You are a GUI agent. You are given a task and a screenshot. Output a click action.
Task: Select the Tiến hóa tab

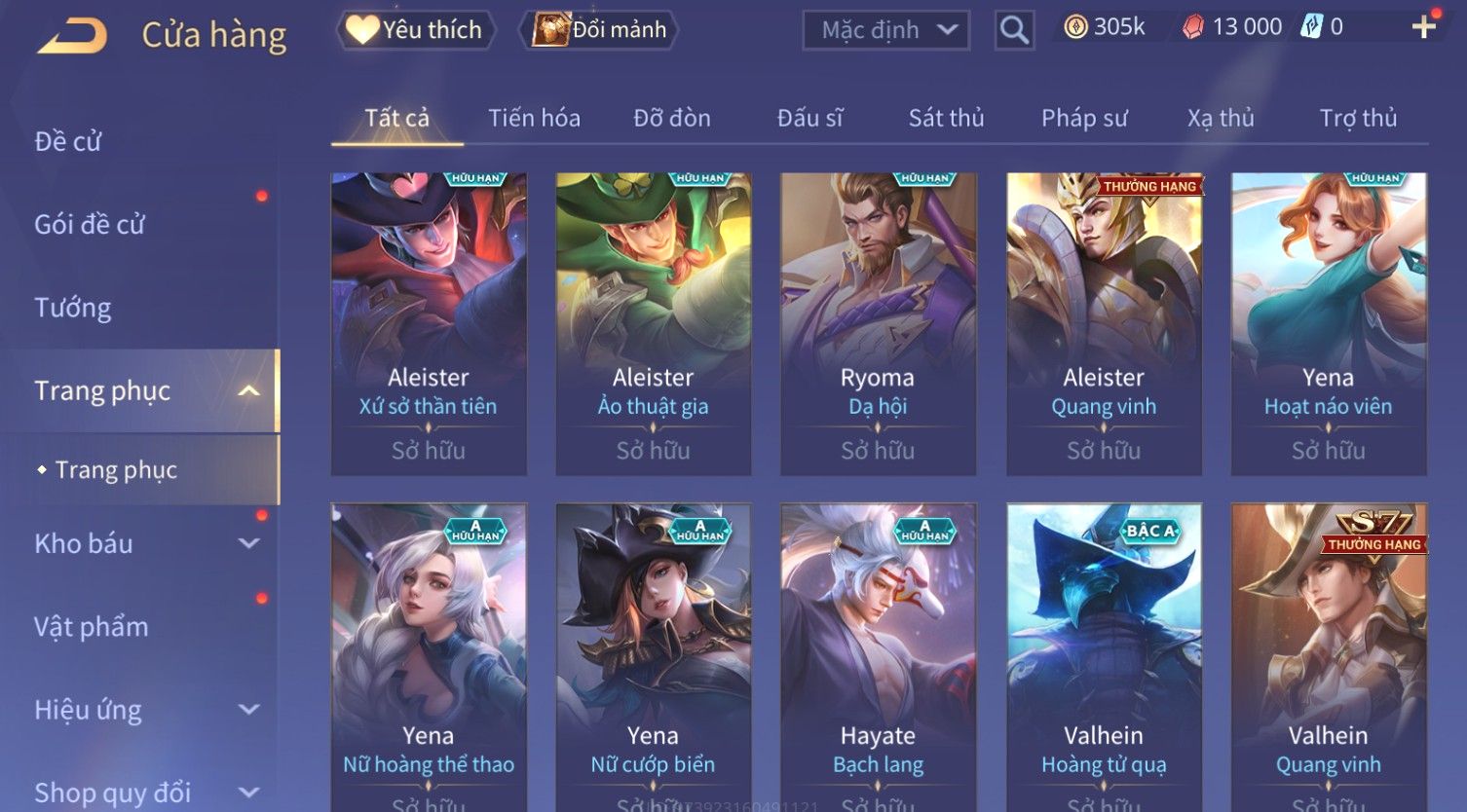[534, 118]
